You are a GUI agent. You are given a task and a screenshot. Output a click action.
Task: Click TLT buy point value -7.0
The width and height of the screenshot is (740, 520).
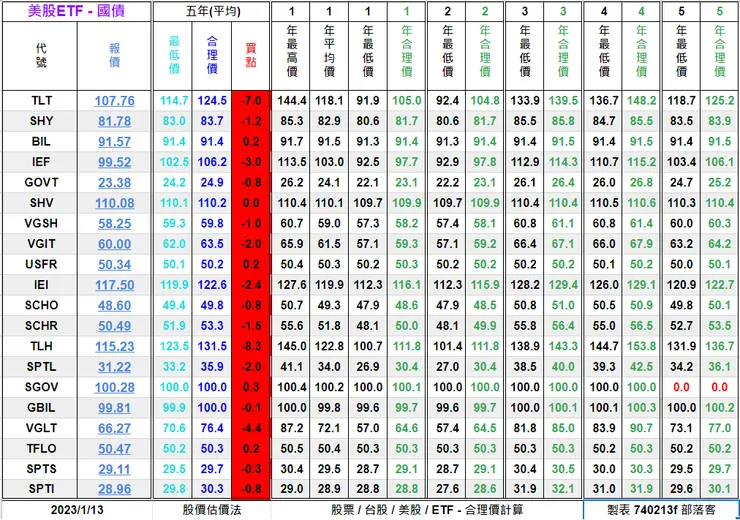coord(251,101)
